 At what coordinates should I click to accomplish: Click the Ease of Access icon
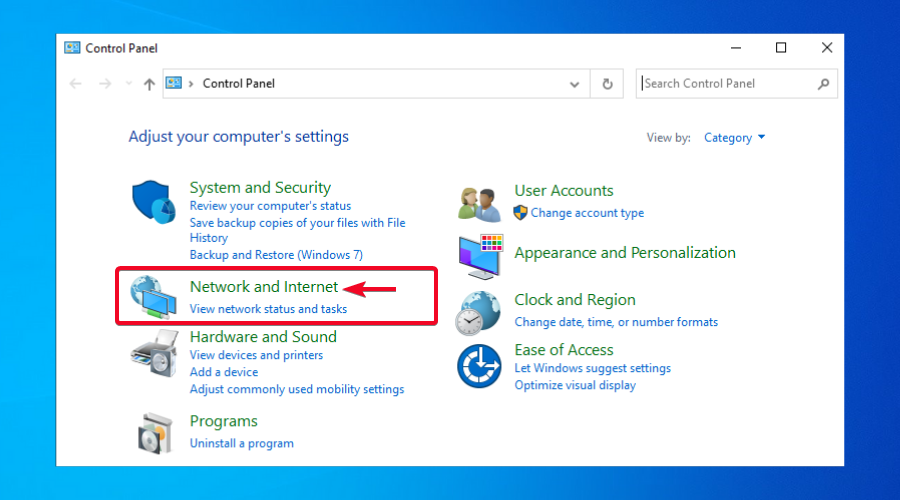tap(479, 366)
